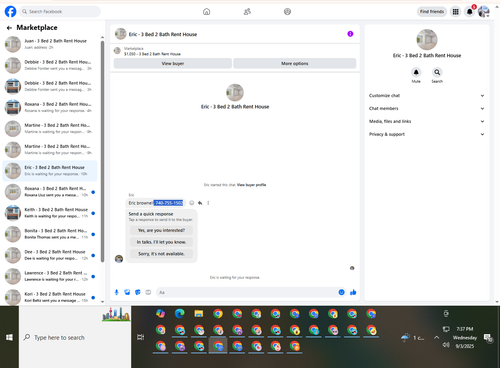
Task: Click the Facebook logo icon
Action: tap(10, 11)
